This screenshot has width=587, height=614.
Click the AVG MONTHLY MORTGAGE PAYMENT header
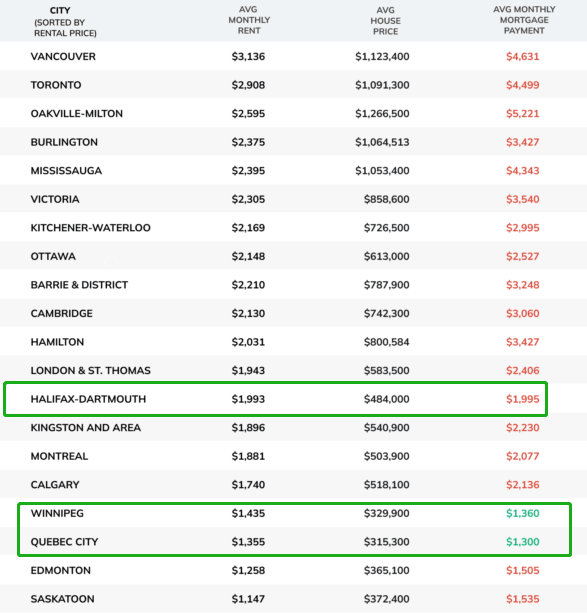[x=524, y=20]
